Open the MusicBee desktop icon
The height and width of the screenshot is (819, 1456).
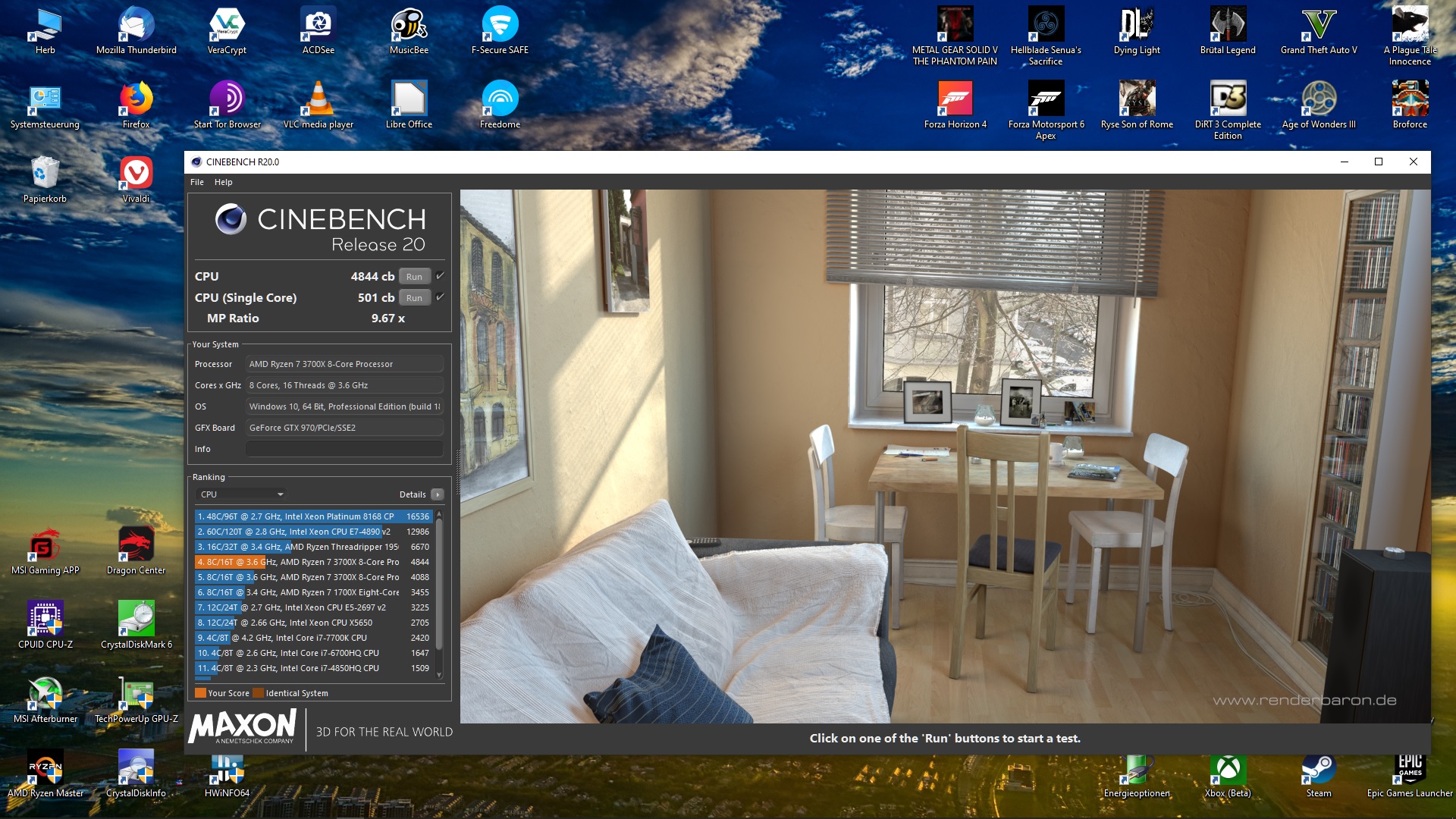(409, 30)
